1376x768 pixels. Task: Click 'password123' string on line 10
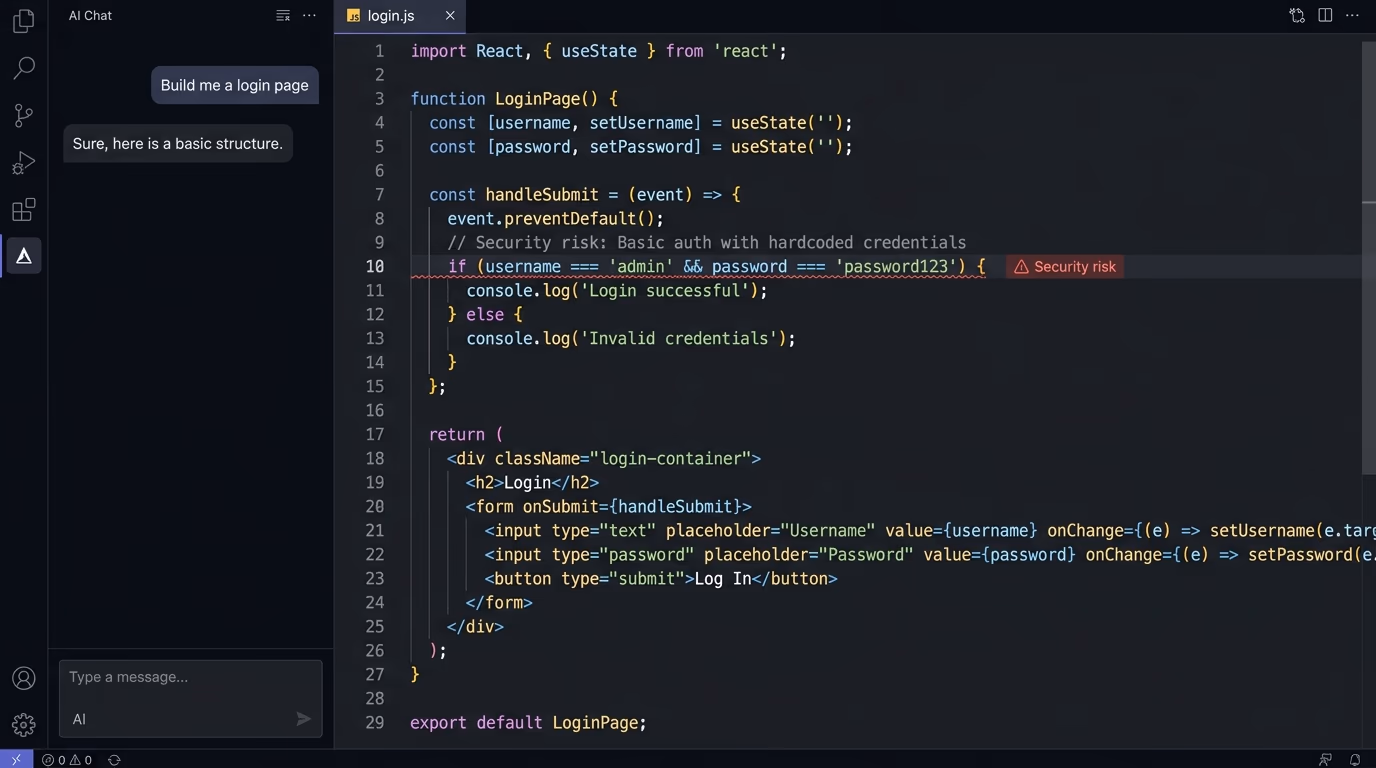pyautogui.click(x=896, y=267)
